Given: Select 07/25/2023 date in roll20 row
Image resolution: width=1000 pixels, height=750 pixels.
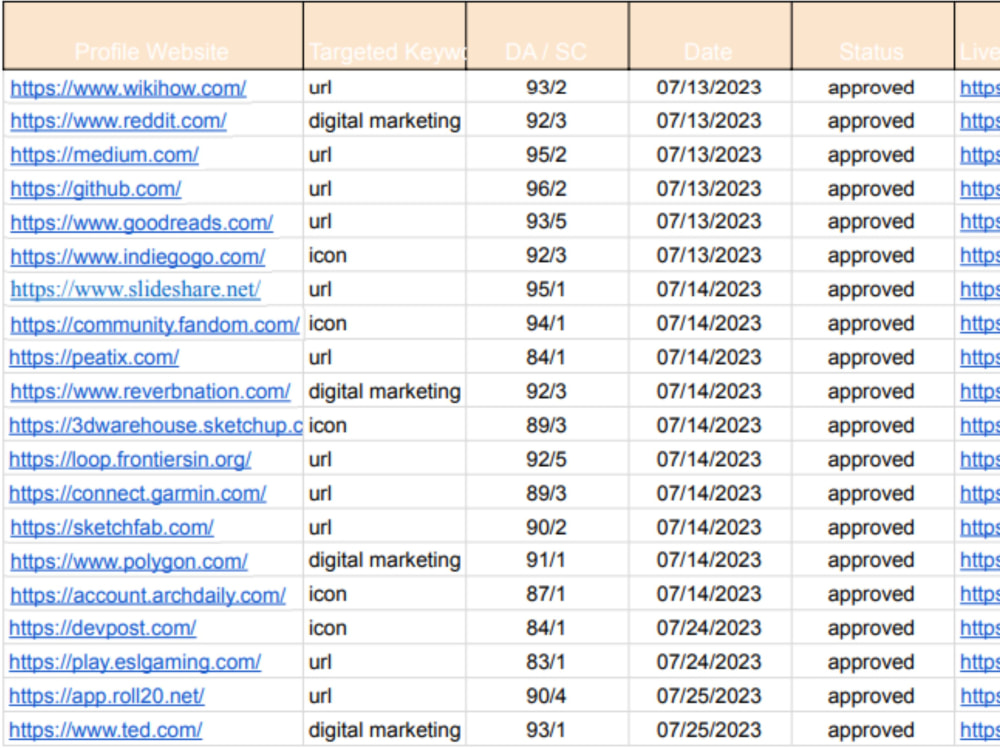Looking at the screenshot, I should 709,696.
